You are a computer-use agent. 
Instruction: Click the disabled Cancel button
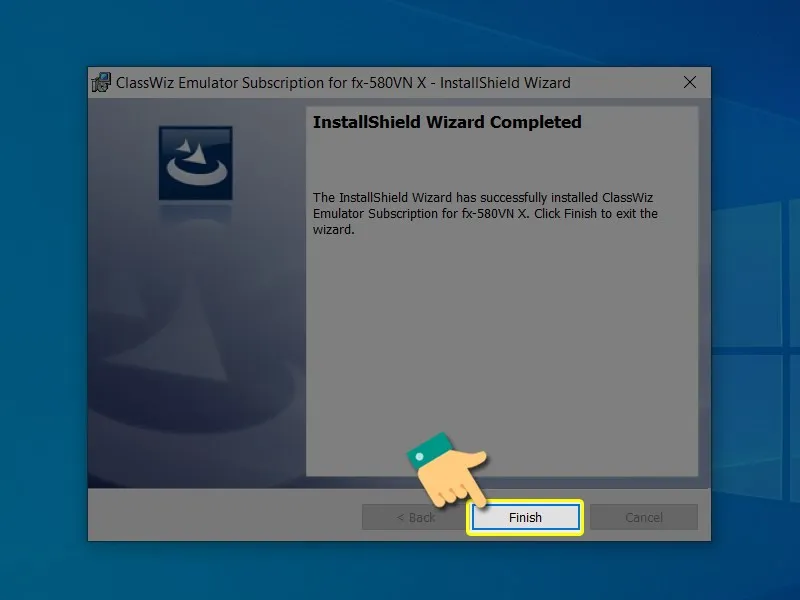(643, 517)
